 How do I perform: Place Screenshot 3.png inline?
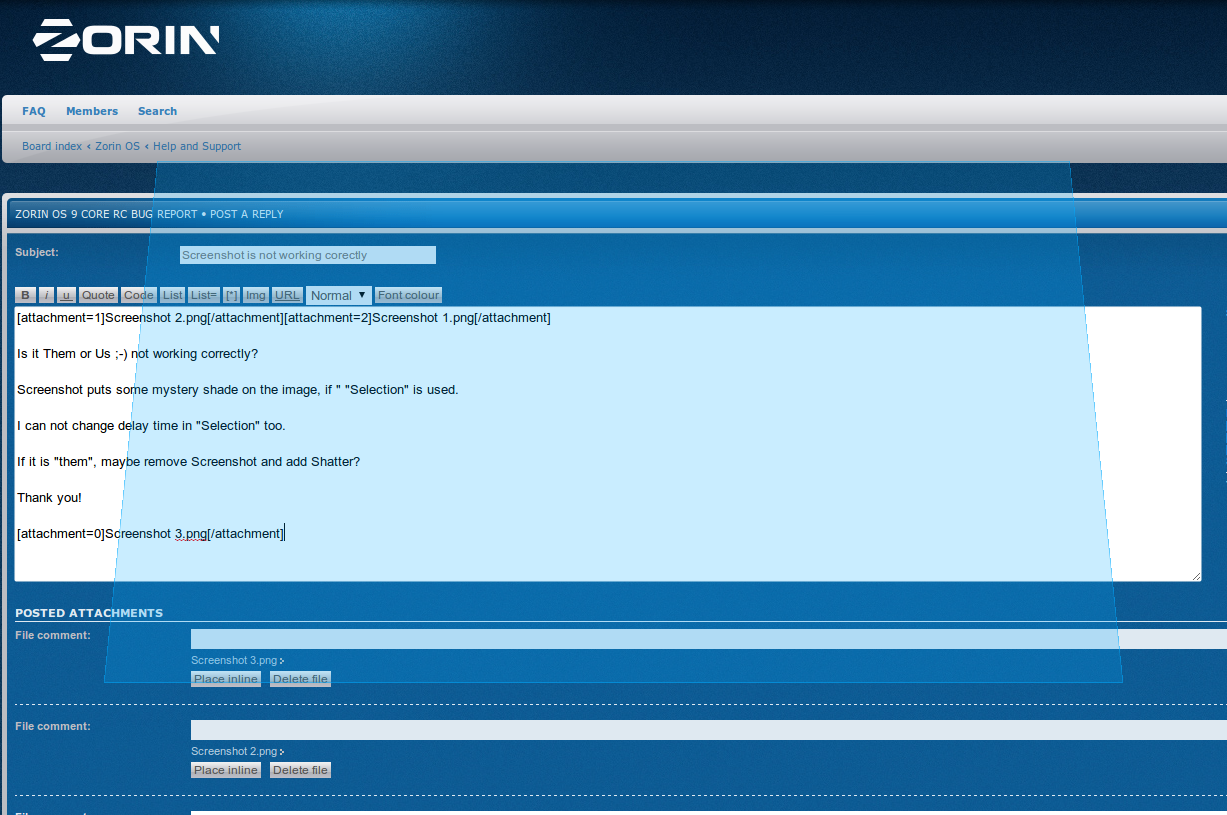(226, 679)
